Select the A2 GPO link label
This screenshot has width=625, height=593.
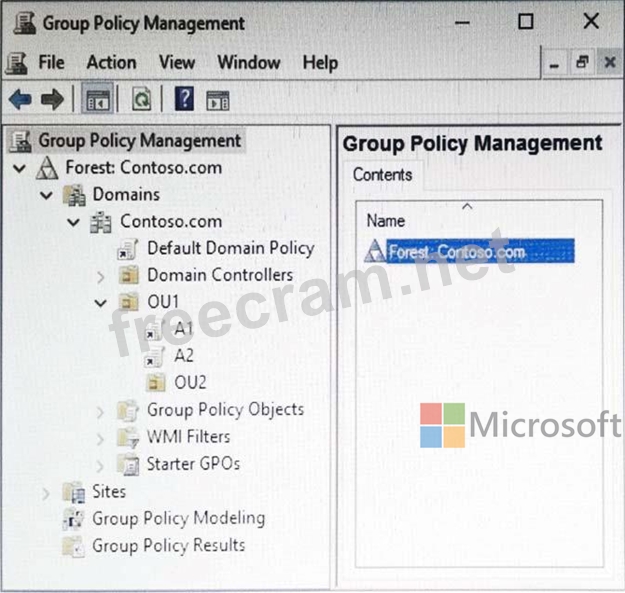[184, 355]
